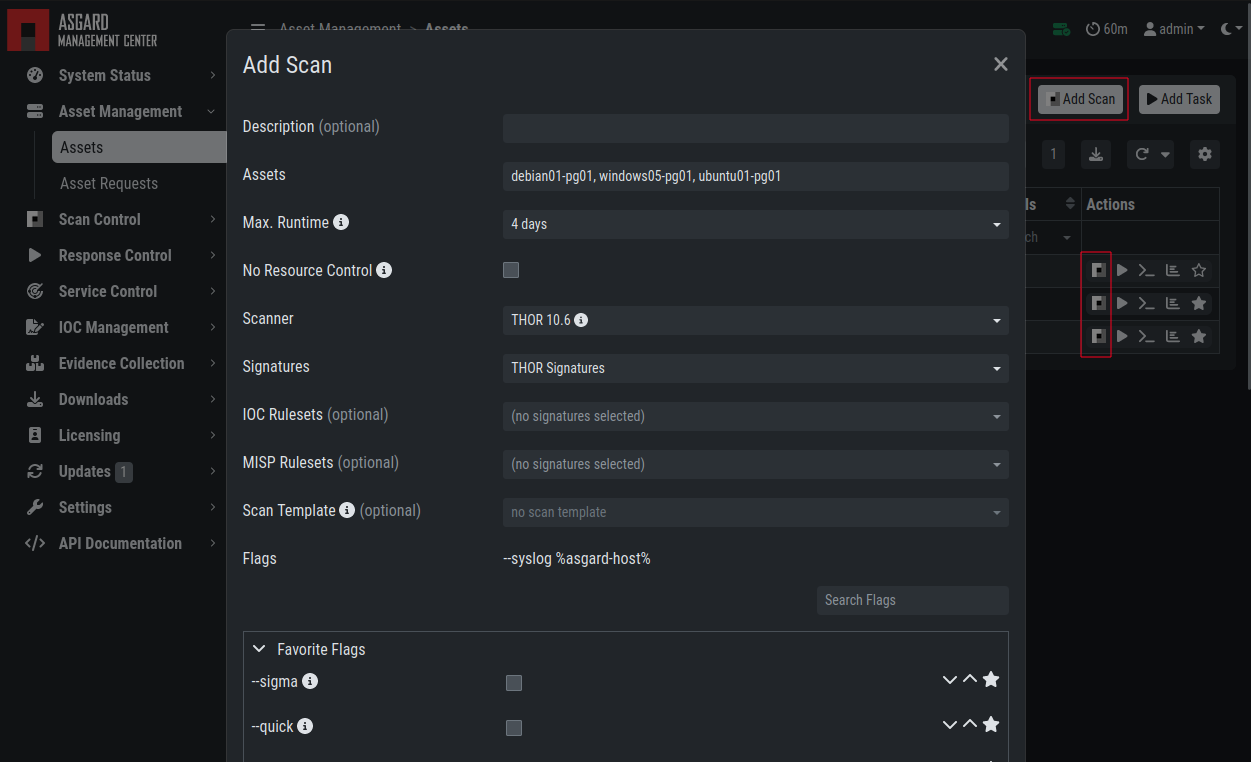Expand IOC Management in sidebar

[x=120, y=327]
